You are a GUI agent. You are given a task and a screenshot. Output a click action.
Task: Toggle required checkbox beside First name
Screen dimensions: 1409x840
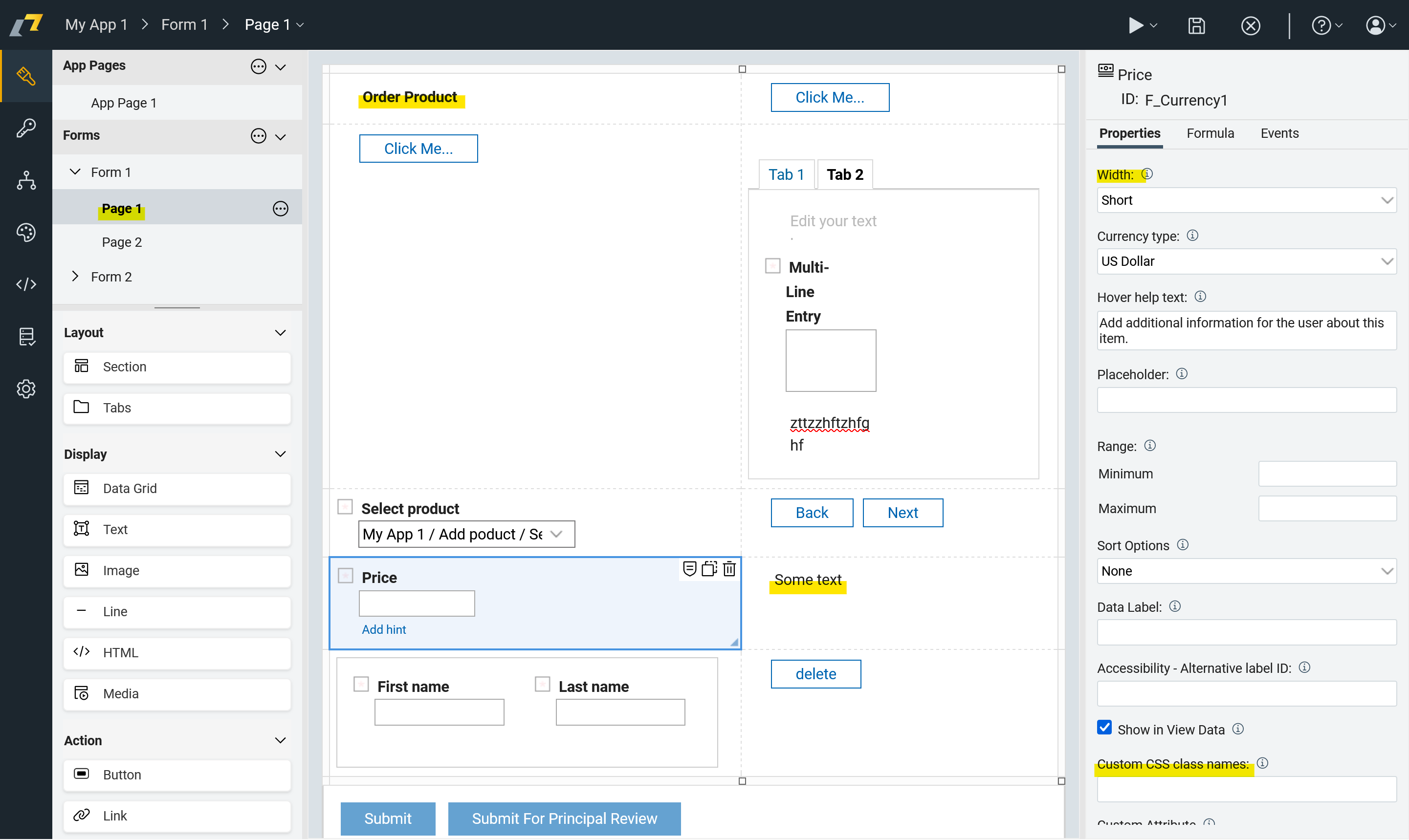pyautogui.click(x=361, y=684)
